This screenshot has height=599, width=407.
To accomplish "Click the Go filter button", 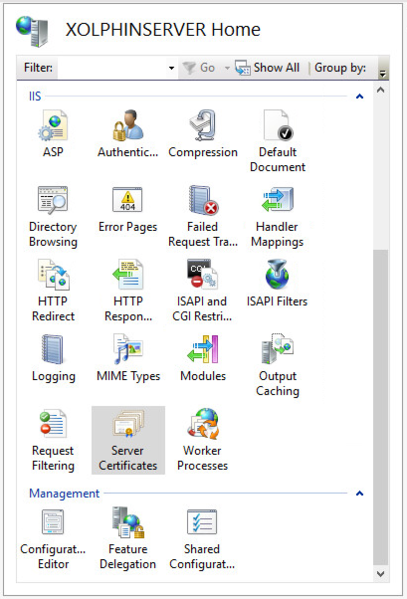I will pyautogui.click(x=199, y=68).
